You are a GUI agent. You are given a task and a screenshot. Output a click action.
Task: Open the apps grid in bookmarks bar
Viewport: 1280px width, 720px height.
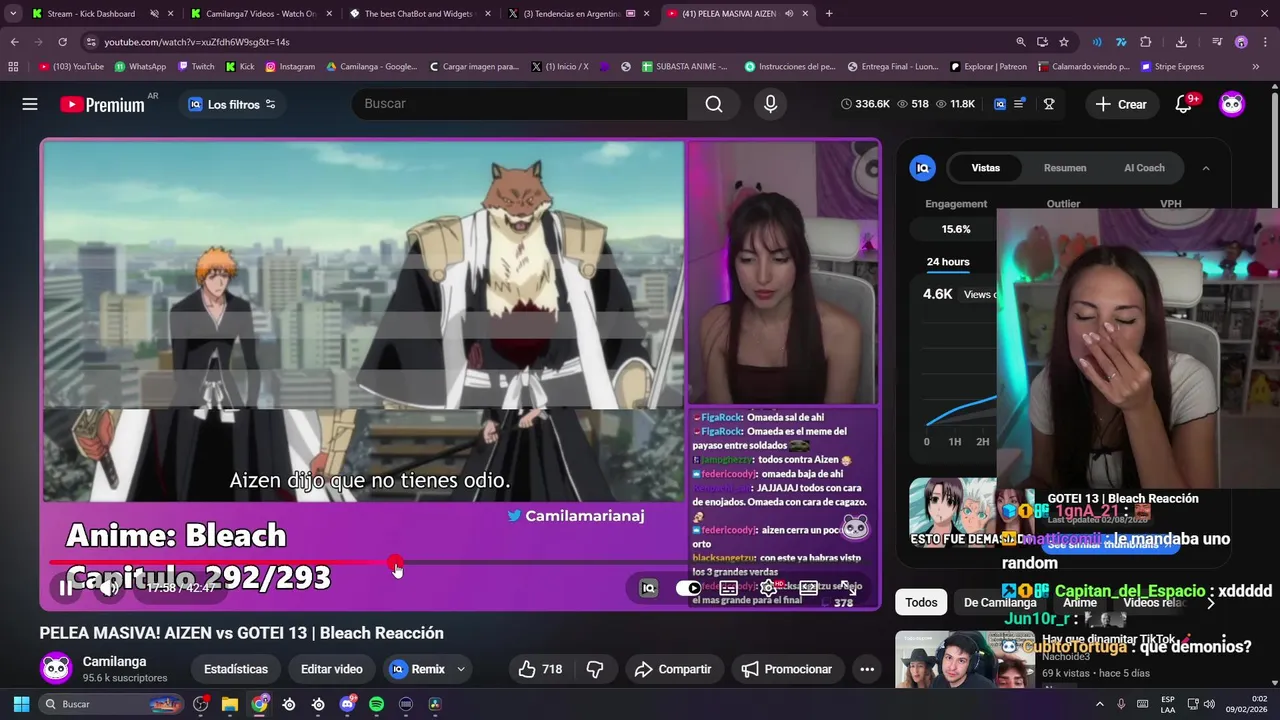coord(13,67)
